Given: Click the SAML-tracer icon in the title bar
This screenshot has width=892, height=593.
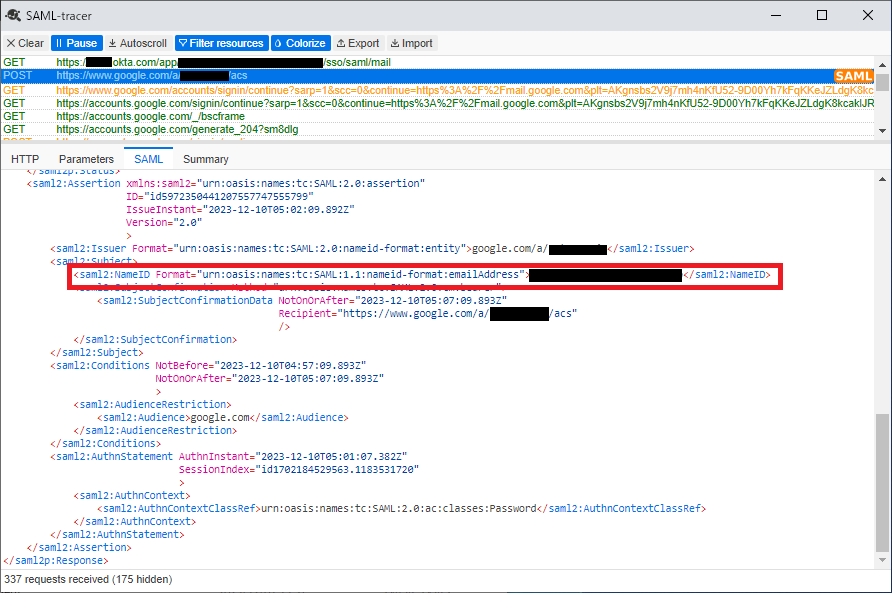Looking at the screenshot, I should (x=13, y=14).
